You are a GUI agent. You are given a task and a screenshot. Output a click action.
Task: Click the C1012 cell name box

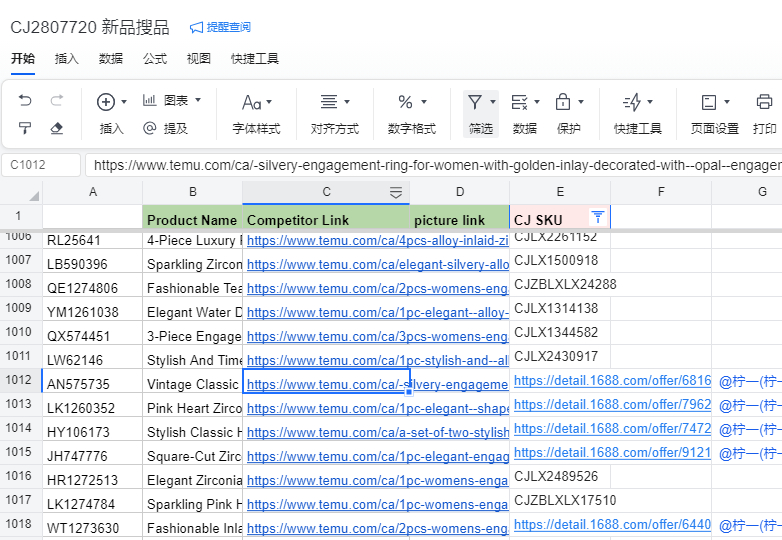tap(42, 165)
